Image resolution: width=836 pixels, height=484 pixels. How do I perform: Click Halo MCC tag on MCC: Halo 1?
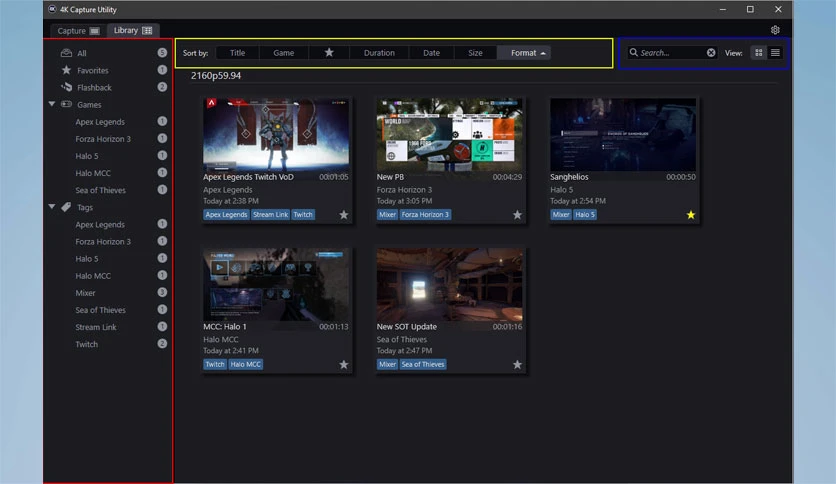point(246,364)
